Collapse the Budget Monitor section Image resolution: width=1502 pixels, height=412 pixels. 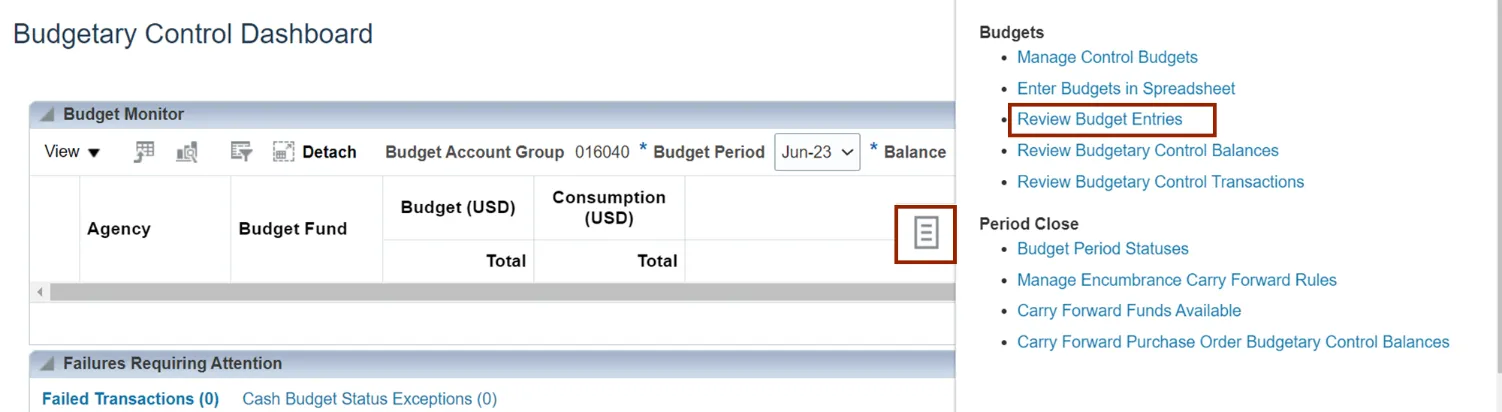47,115
